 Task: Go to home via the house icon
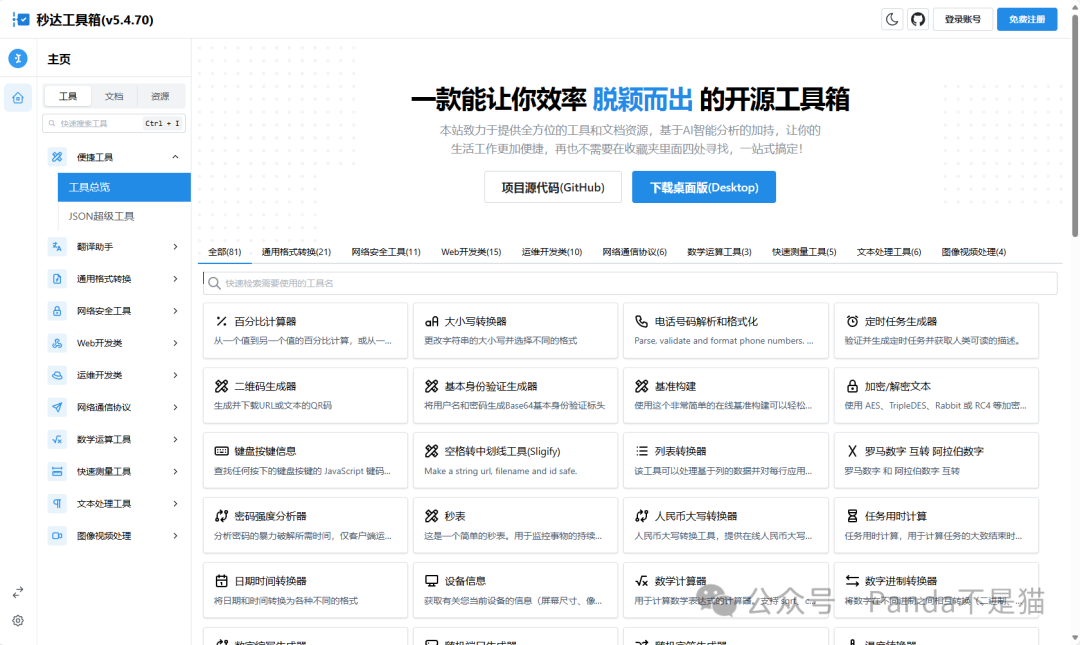[x=18, y=98]
